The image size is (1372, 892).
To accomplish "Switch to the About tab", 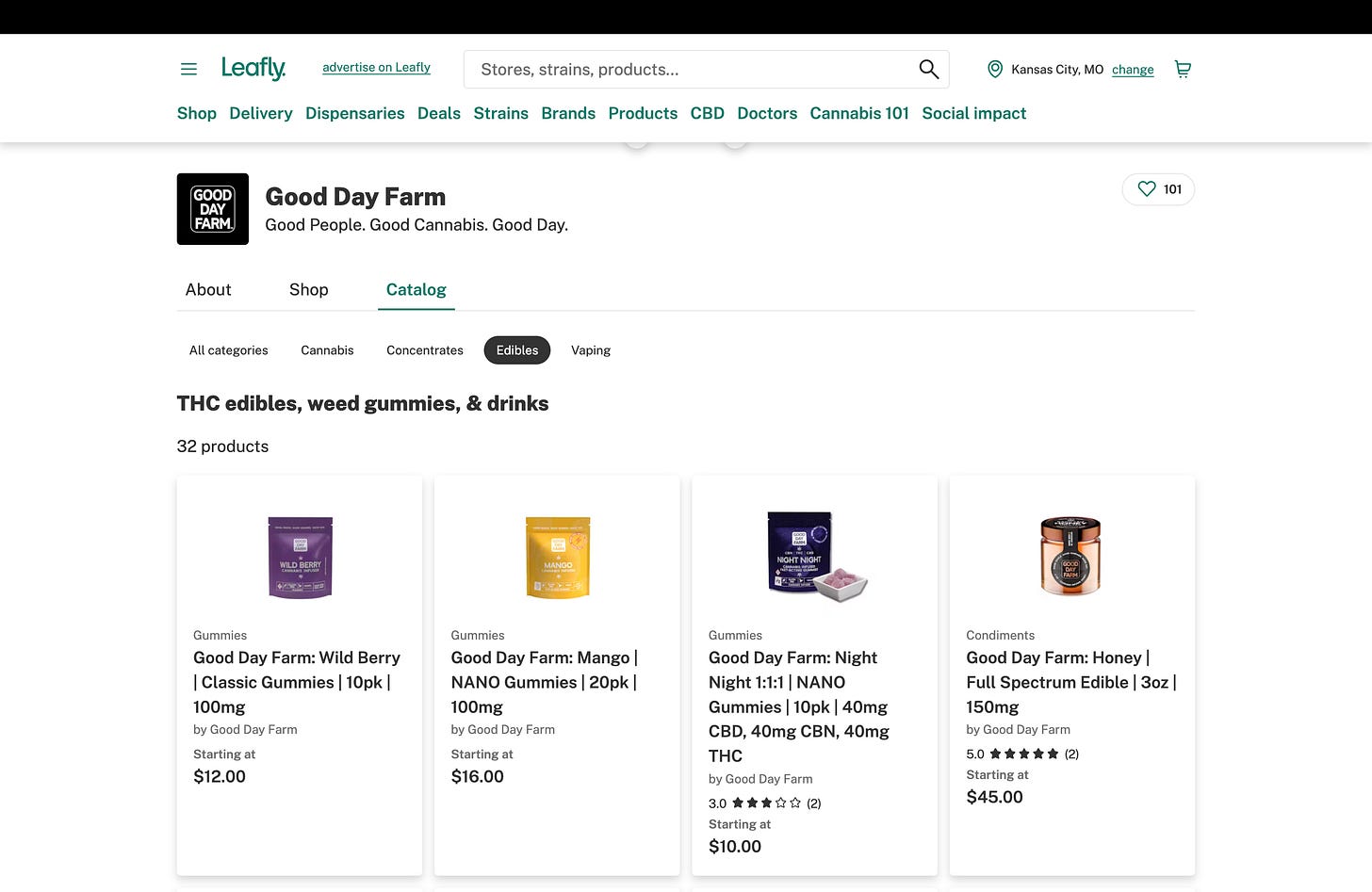I will pyautogui.click(x=208, y=290).
